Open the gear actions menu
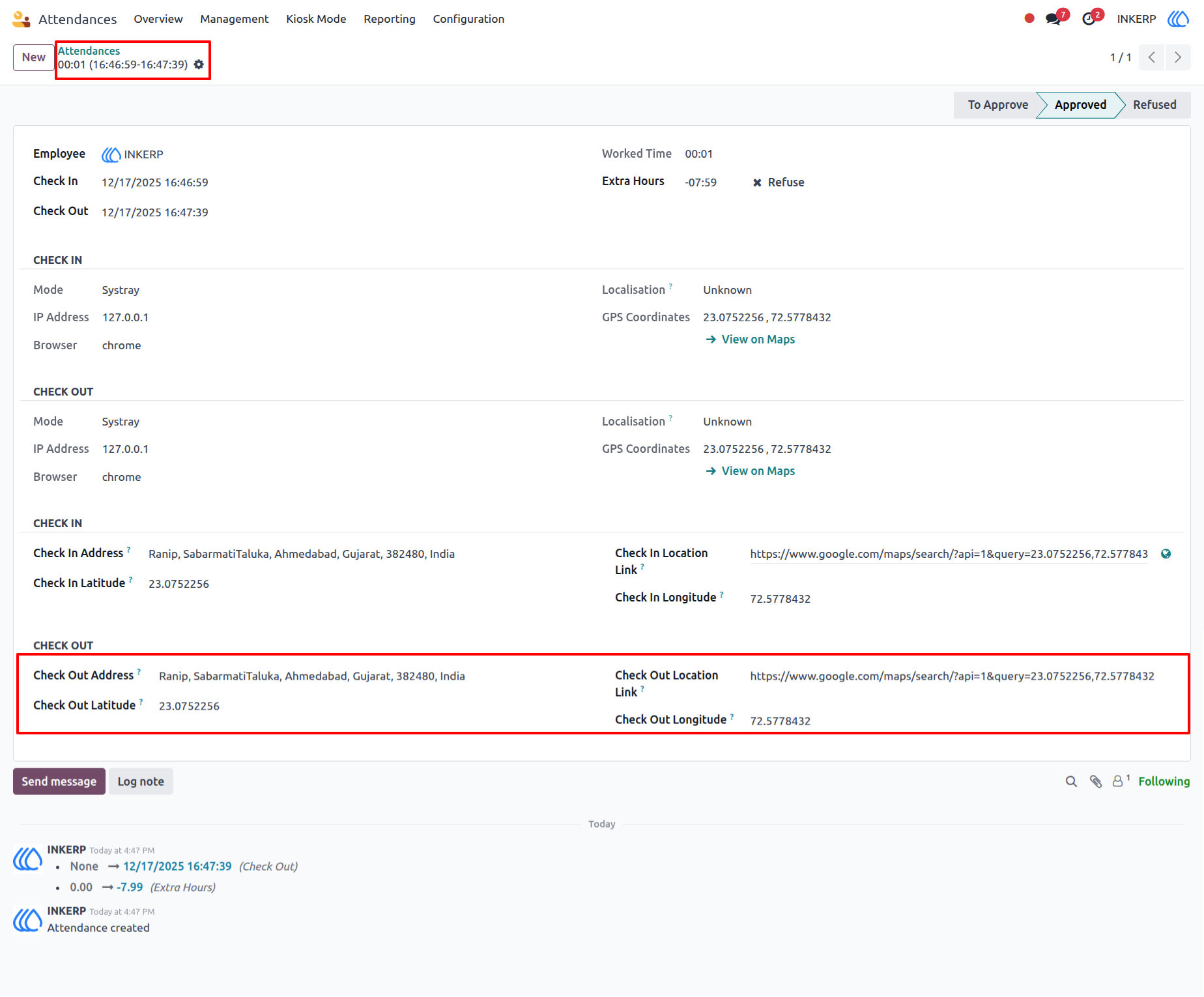 coord(199,65)
